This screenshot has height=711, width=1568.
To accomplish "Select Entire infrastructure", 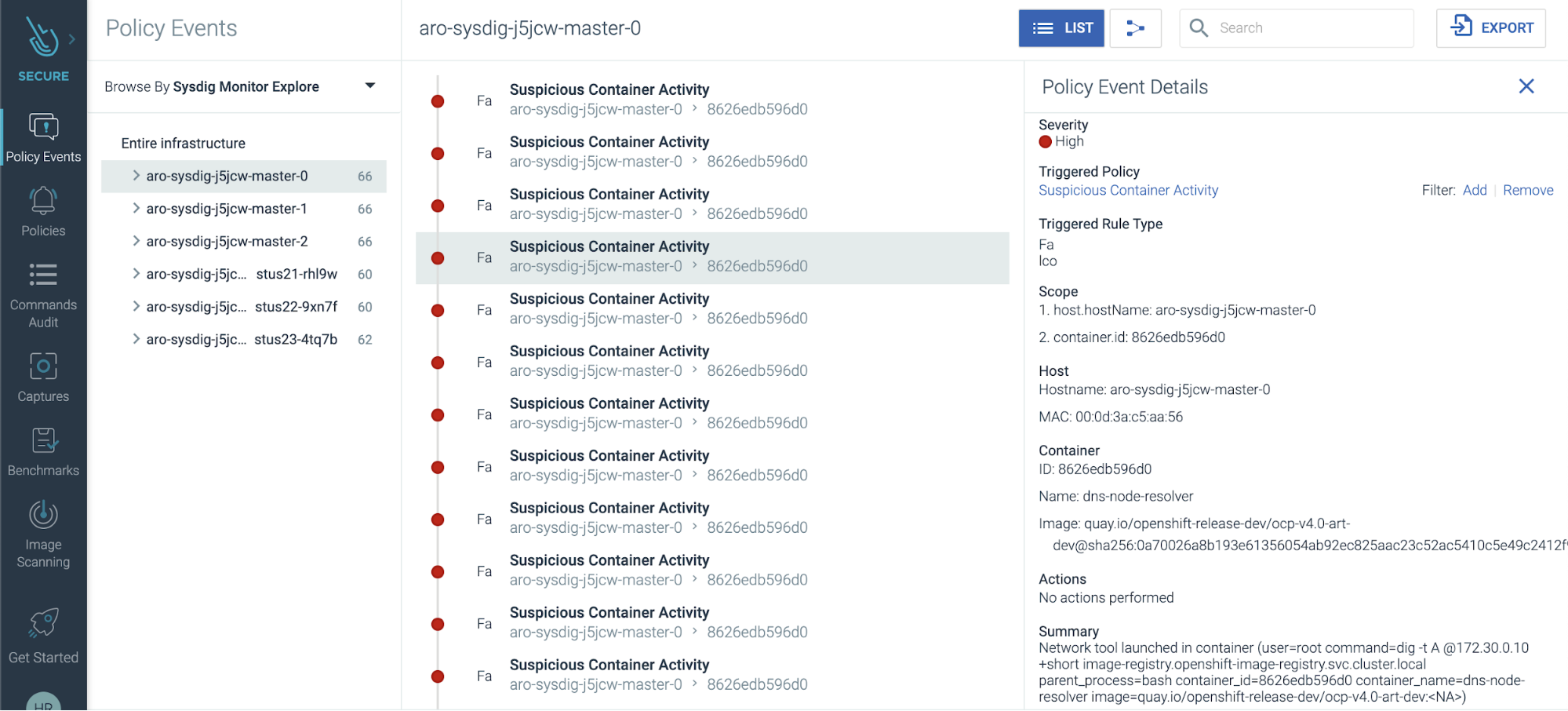I will [183, 144].
